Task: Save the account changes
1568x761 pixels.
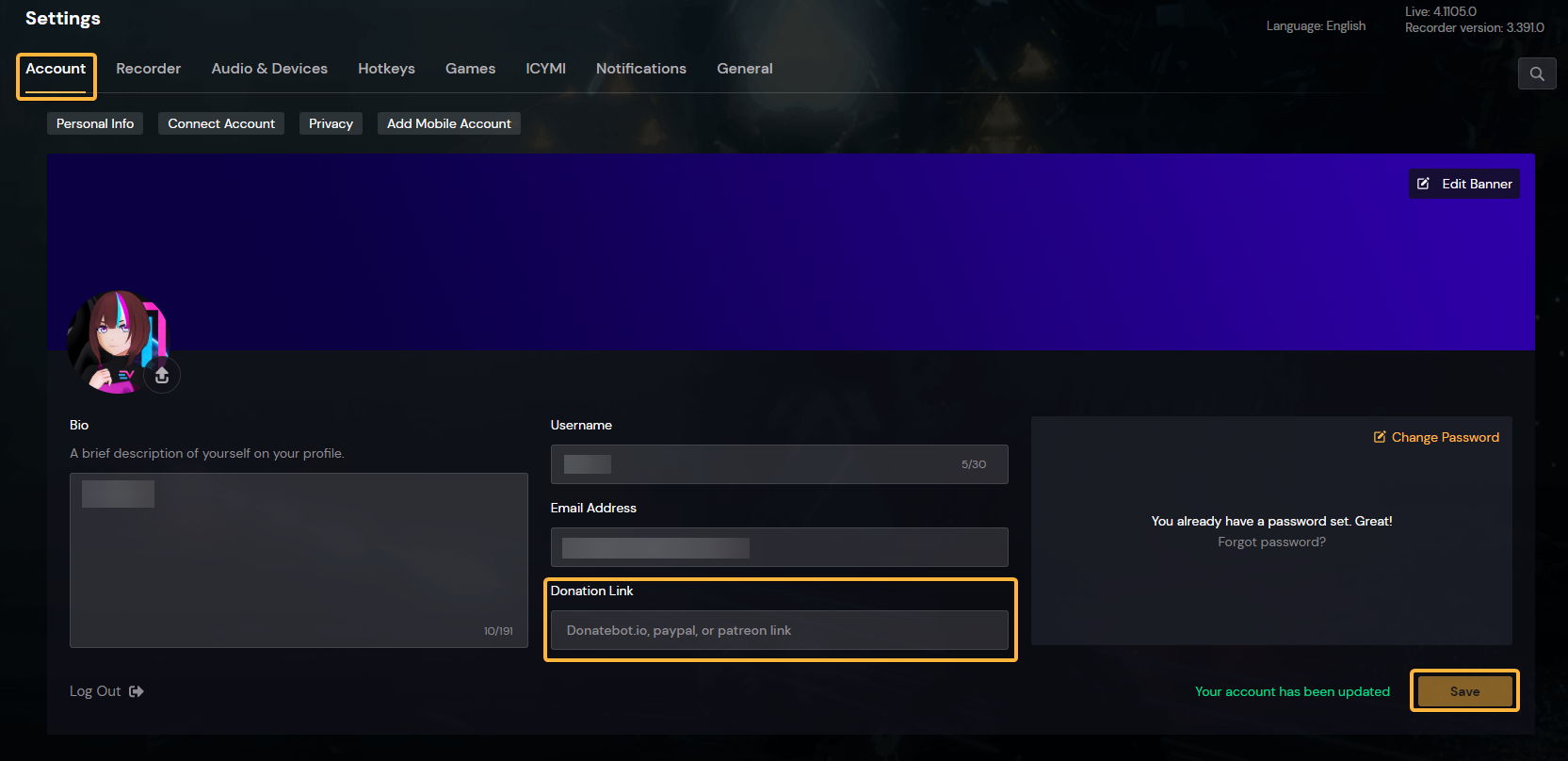Action: tap(1464, 691)
